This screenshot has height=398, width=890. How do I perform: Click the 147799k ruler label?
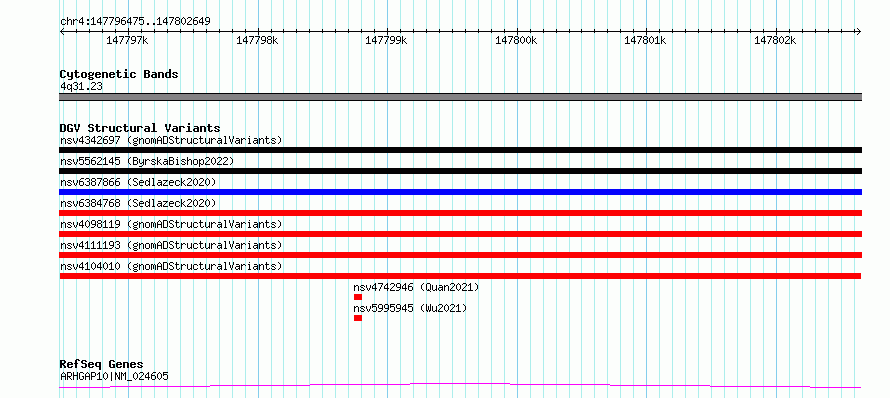coord(387,41)
